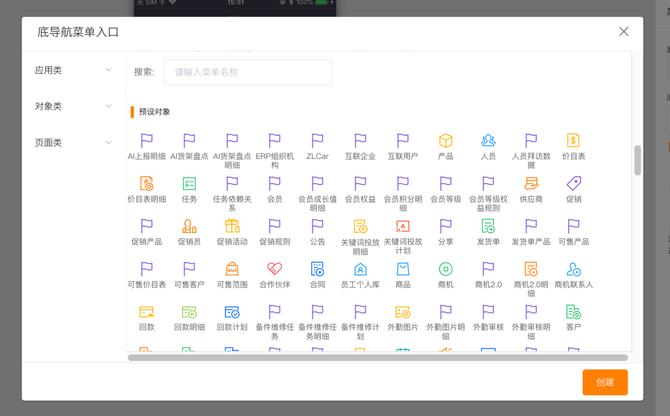This screenshot has height=416, width=670.
Task: Close the 底导航菜单入口 dialog
Action: (x=624, y=31)
